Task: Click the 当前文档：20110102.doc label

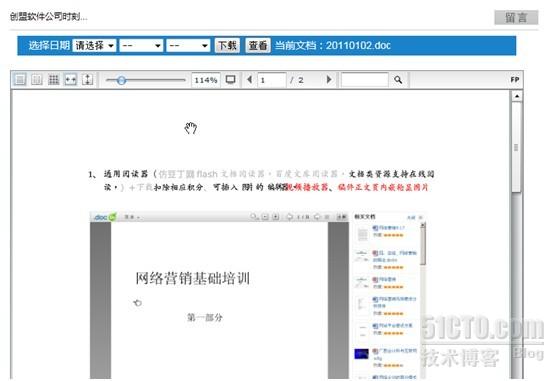Action: coord(333,46)
